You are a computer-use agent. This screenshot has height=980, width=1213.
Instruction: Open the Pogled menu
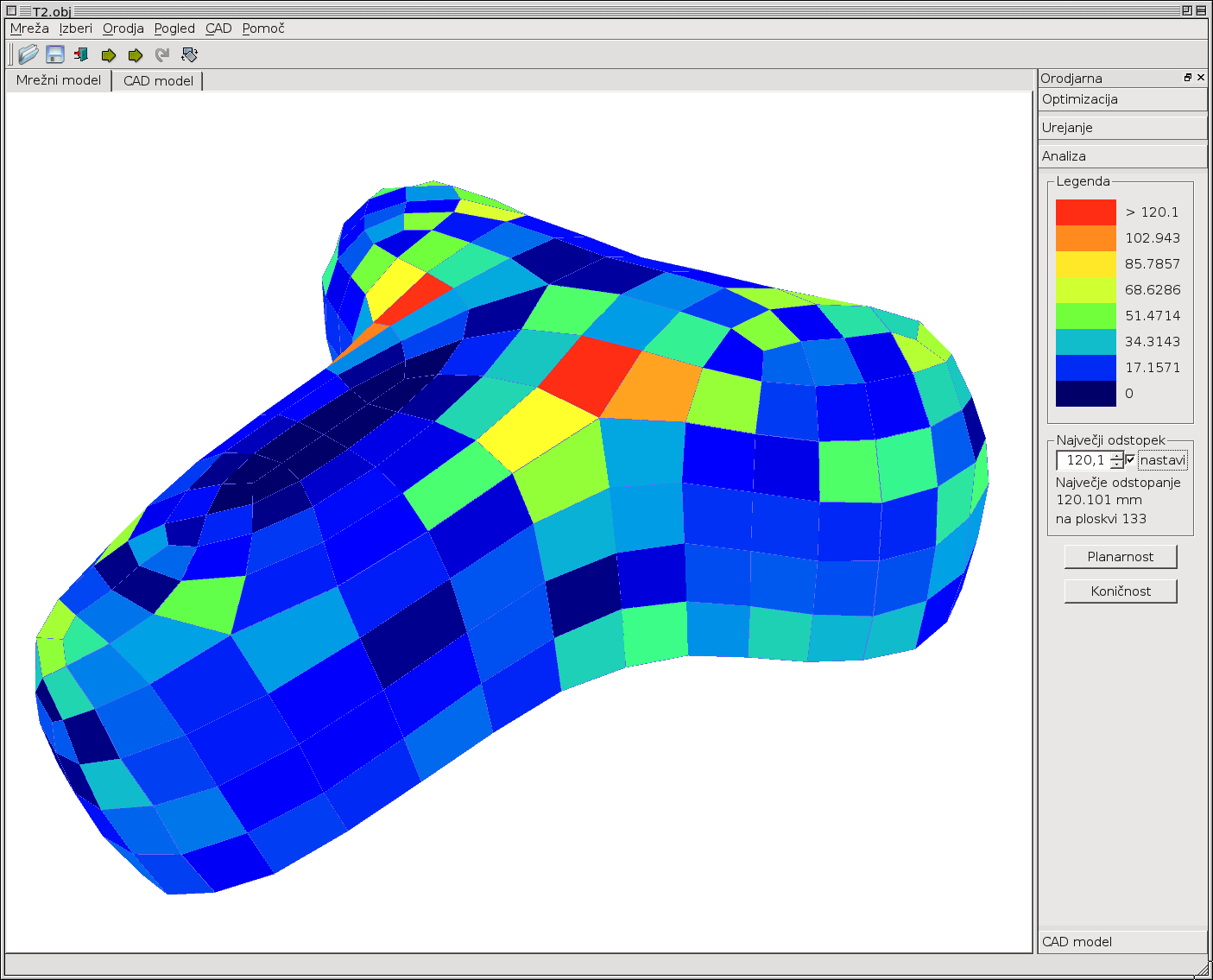coord(174,28)
